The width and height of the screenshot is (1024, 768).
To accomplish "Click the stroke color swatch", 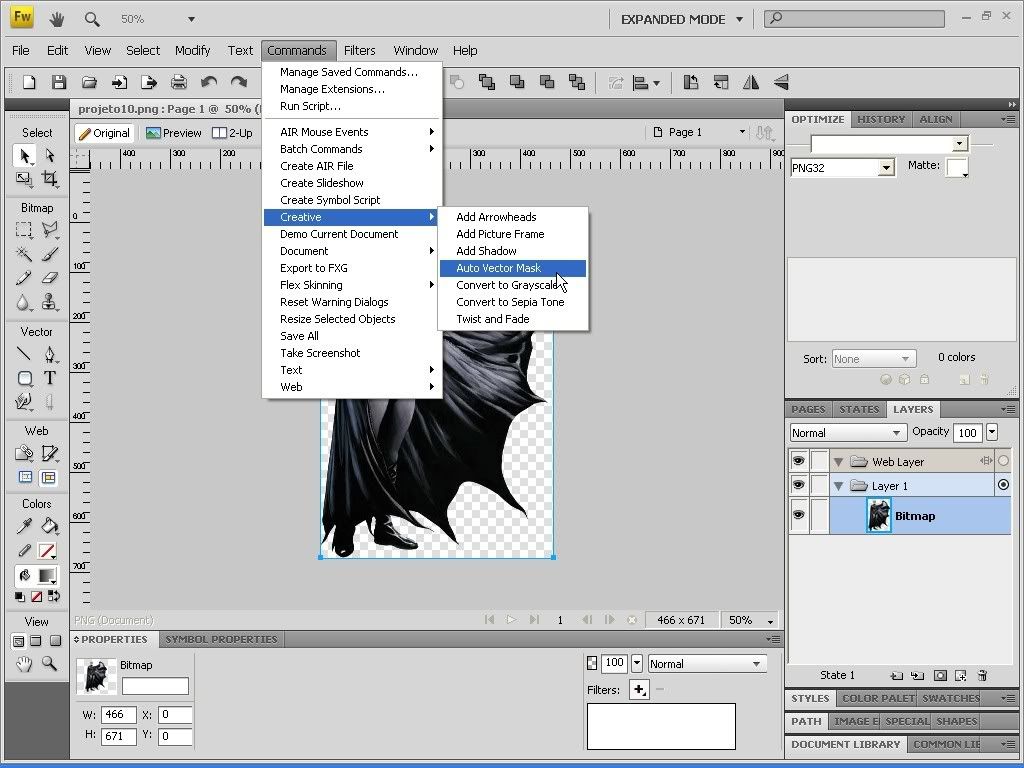I will 46,551.
